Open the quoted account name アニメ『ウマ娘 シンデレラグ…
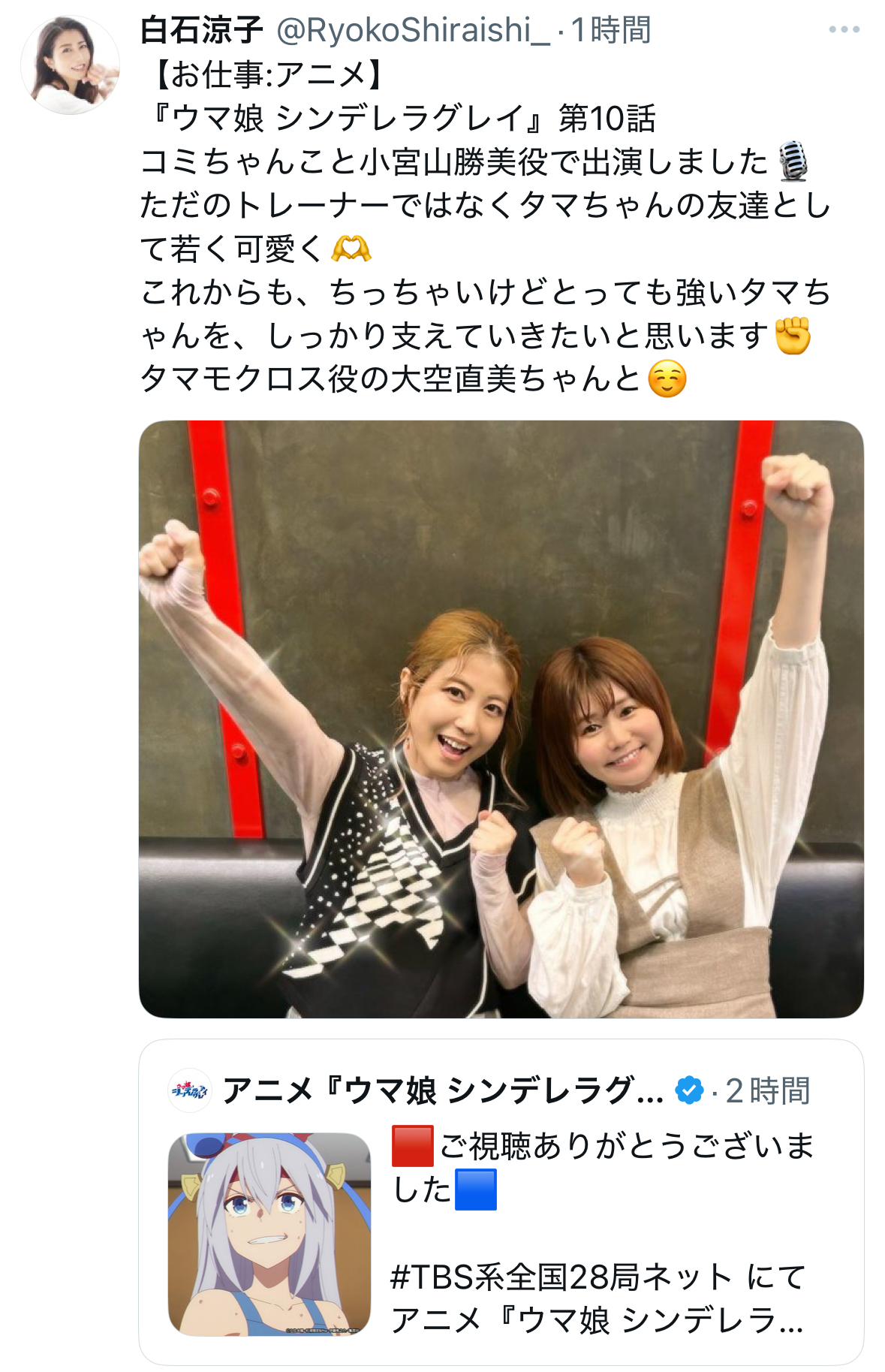 point(443,1090)
